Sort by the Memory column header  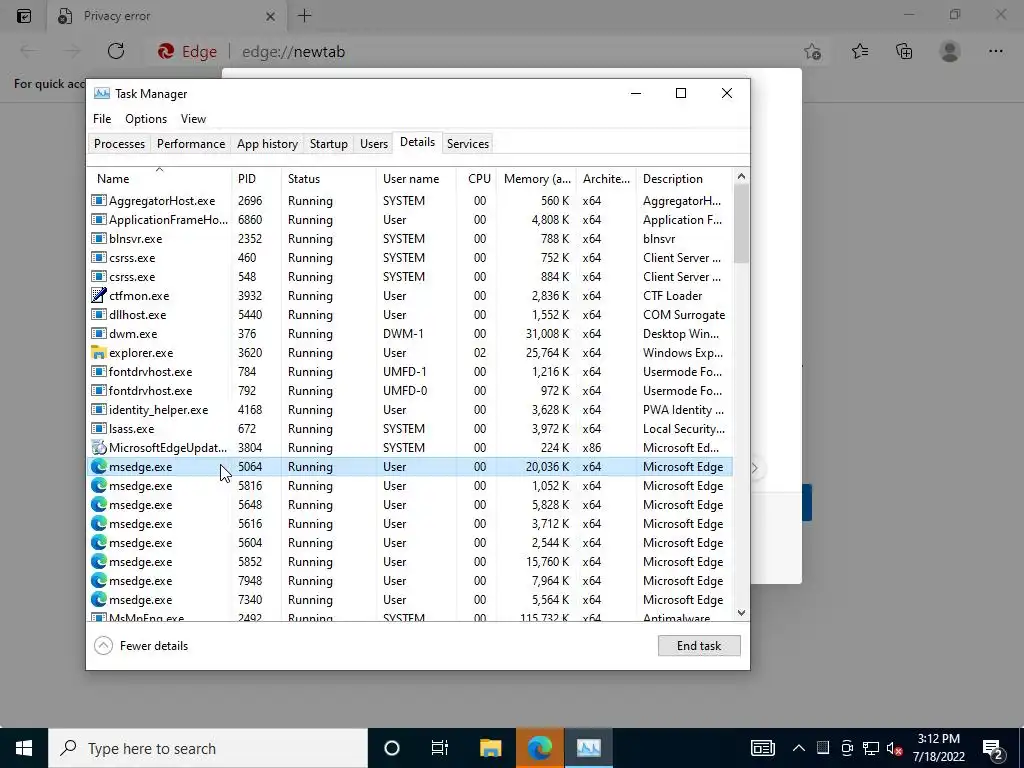coord(537,179)
